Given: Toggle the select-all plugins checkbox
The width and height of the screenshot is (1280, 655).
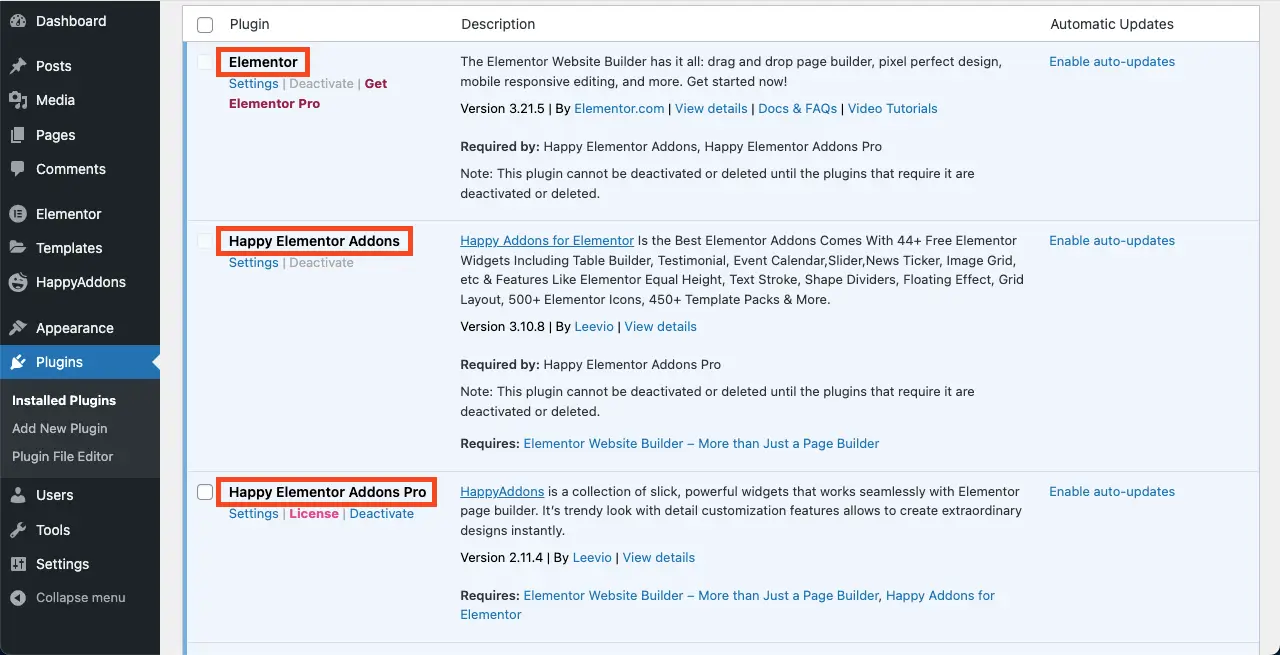Looking at the screenshot, I should 205,25.
